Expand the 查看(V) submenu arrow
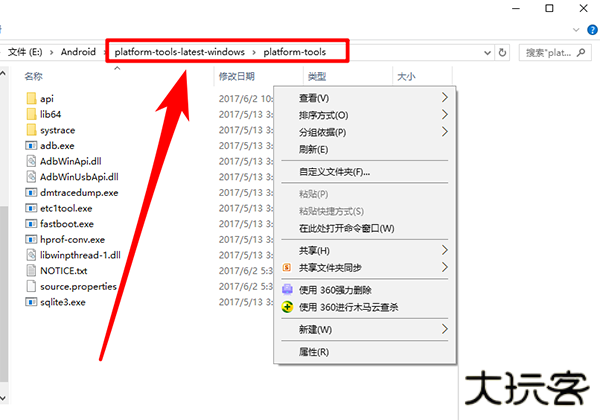The image size is (600, 420). (445, 98)
